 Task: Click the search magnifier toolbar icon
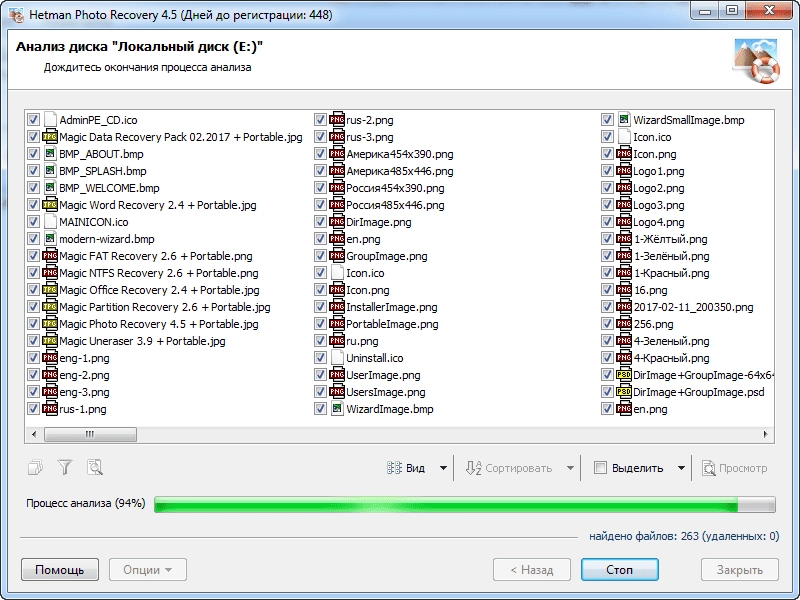[95, 467]
